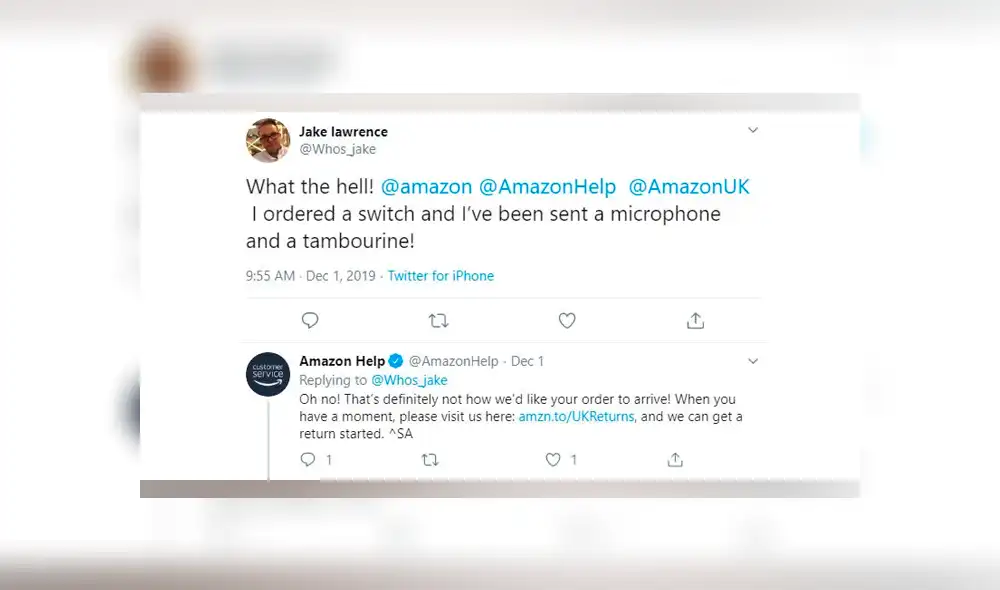
Task: Like Jake Lawrence's tweet with heart icon
Action: click(x=567, y=320)
